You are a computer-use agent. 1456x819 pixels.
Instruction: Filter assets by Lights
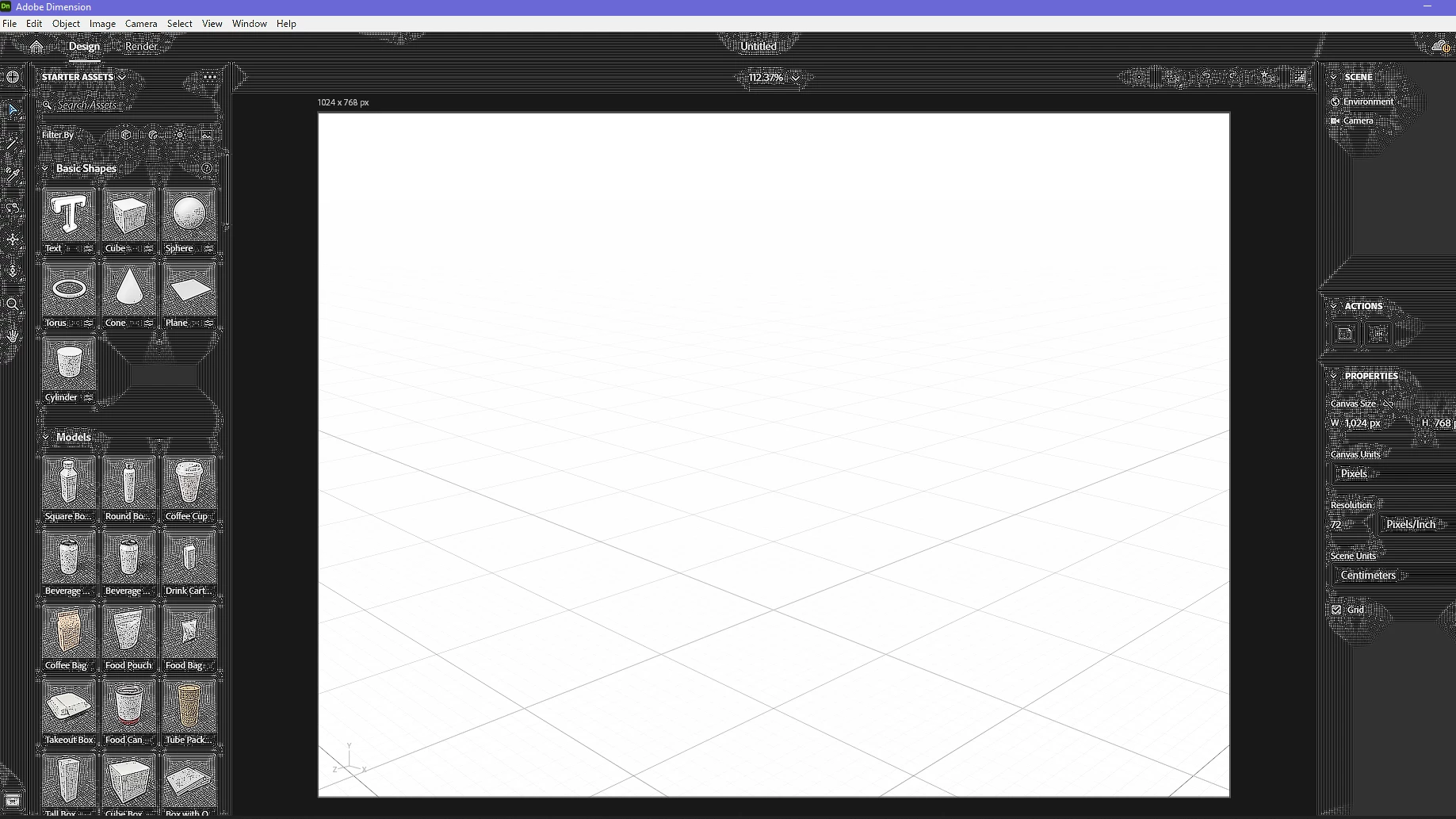[180, 135]
